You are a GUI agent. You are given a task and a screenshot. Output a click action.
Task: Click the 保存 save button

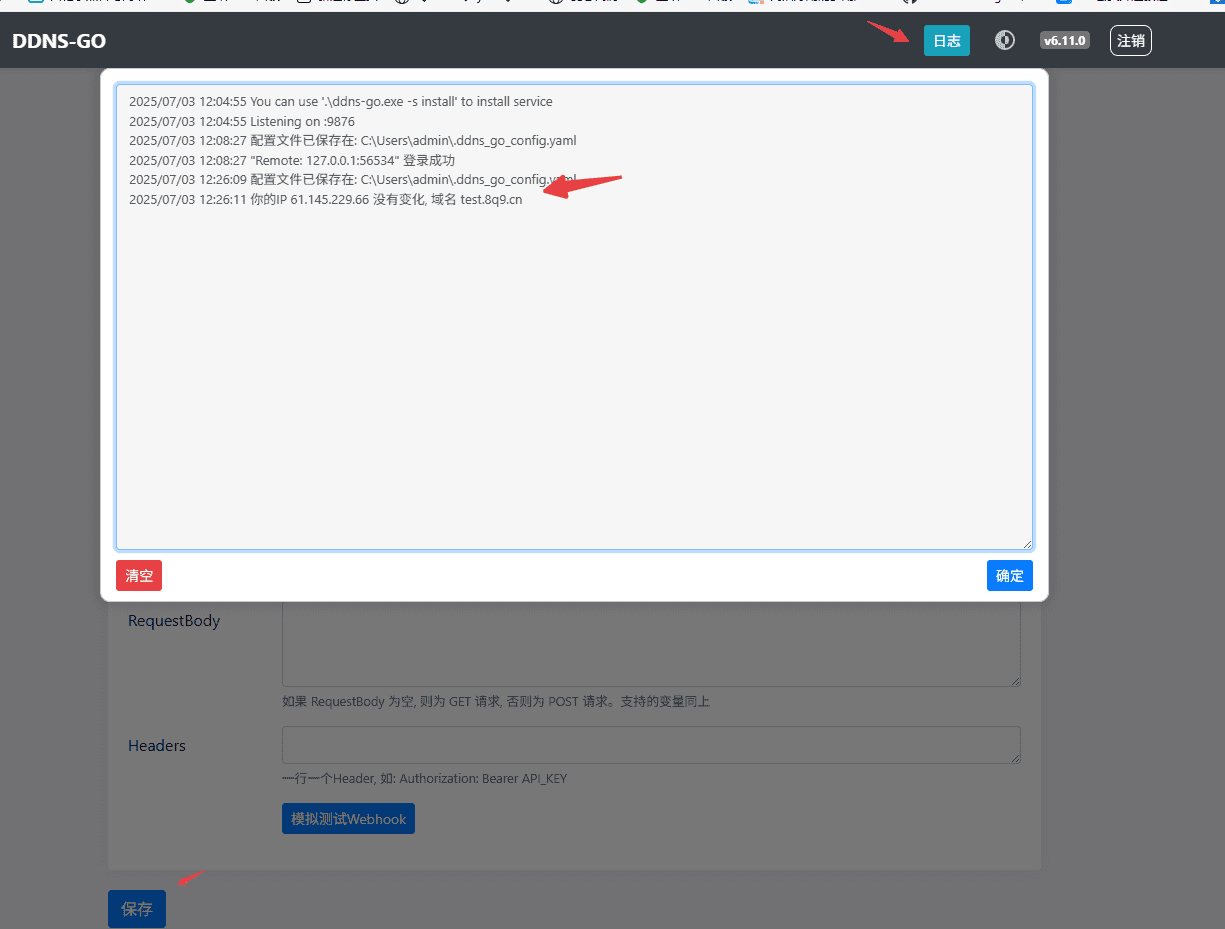(137, 909)
